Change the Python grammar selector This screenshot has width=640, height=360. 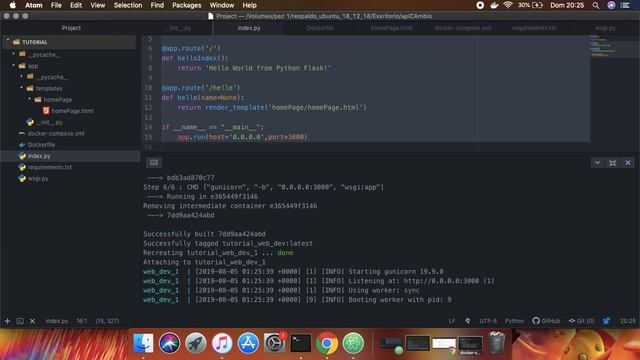click(x=514, y=321)
